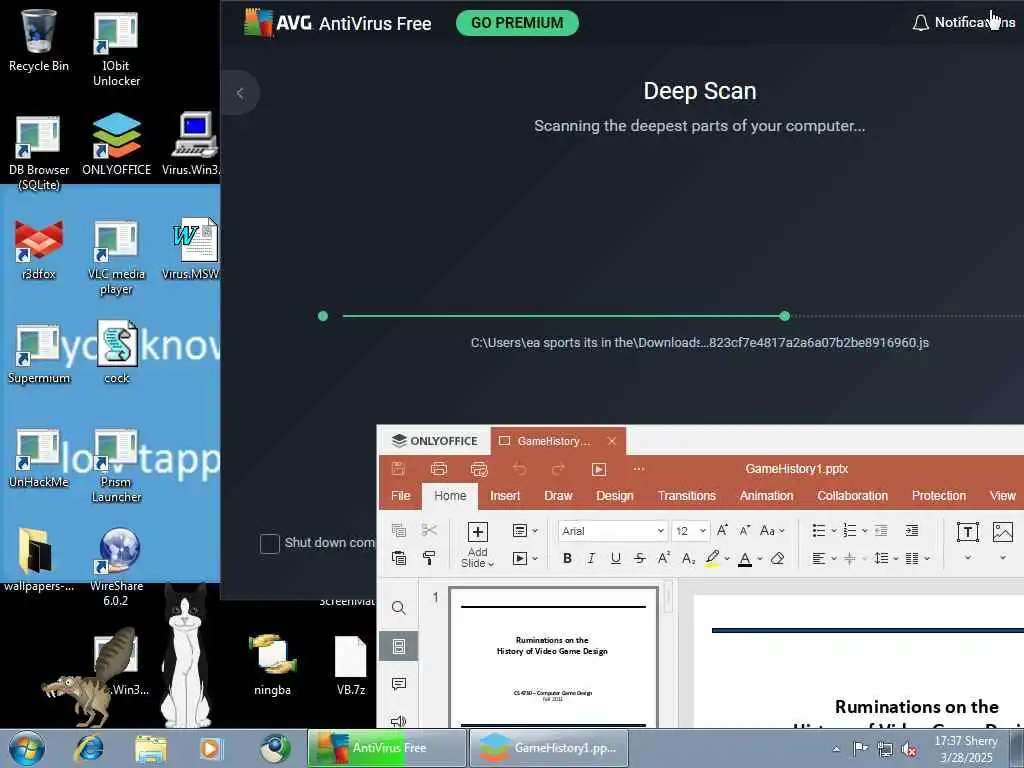
Task: Select slide 1 thumbnail
Action: tap(553, 658)
